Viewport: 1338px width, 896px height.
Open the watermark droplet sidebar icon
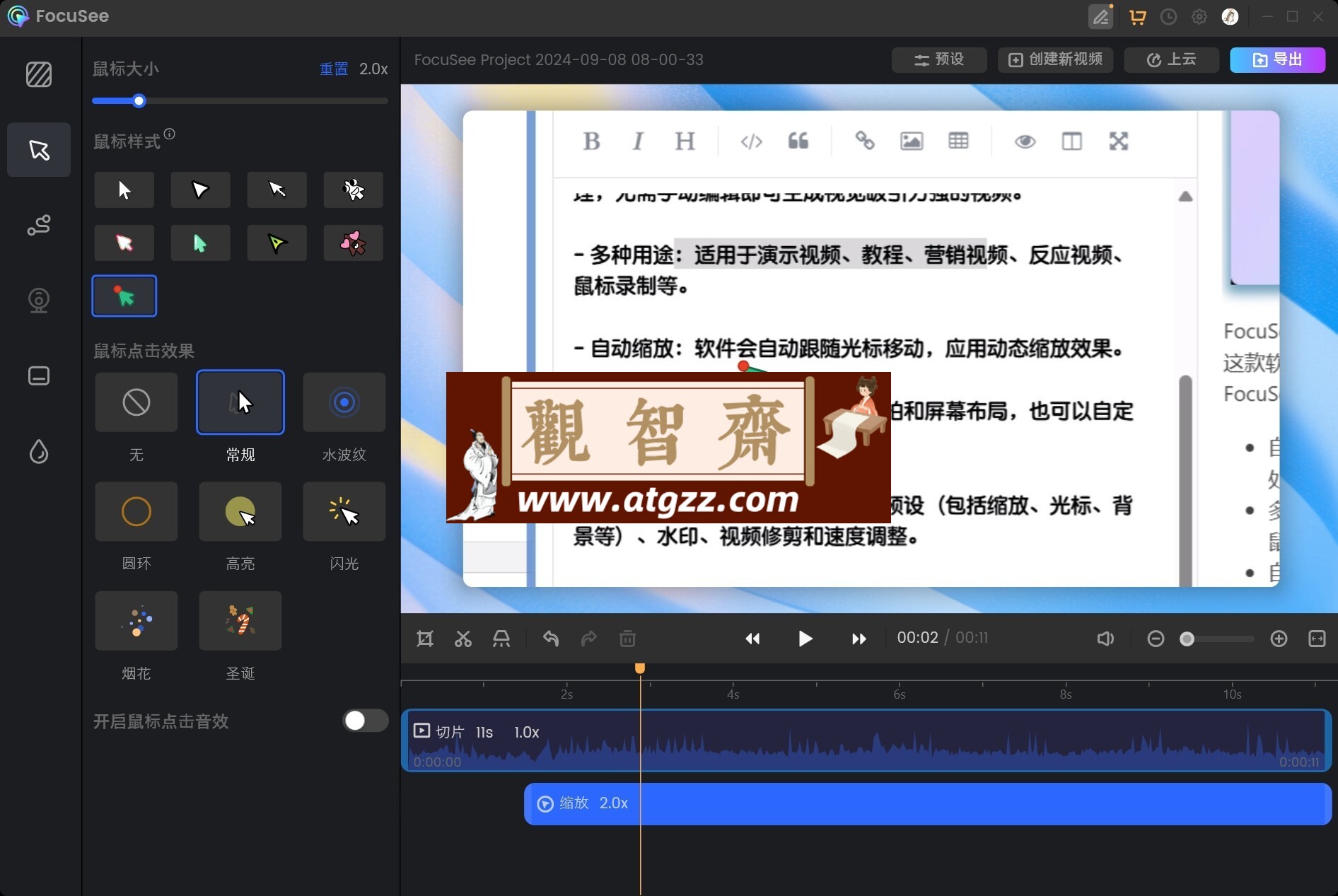coord(39,451)
